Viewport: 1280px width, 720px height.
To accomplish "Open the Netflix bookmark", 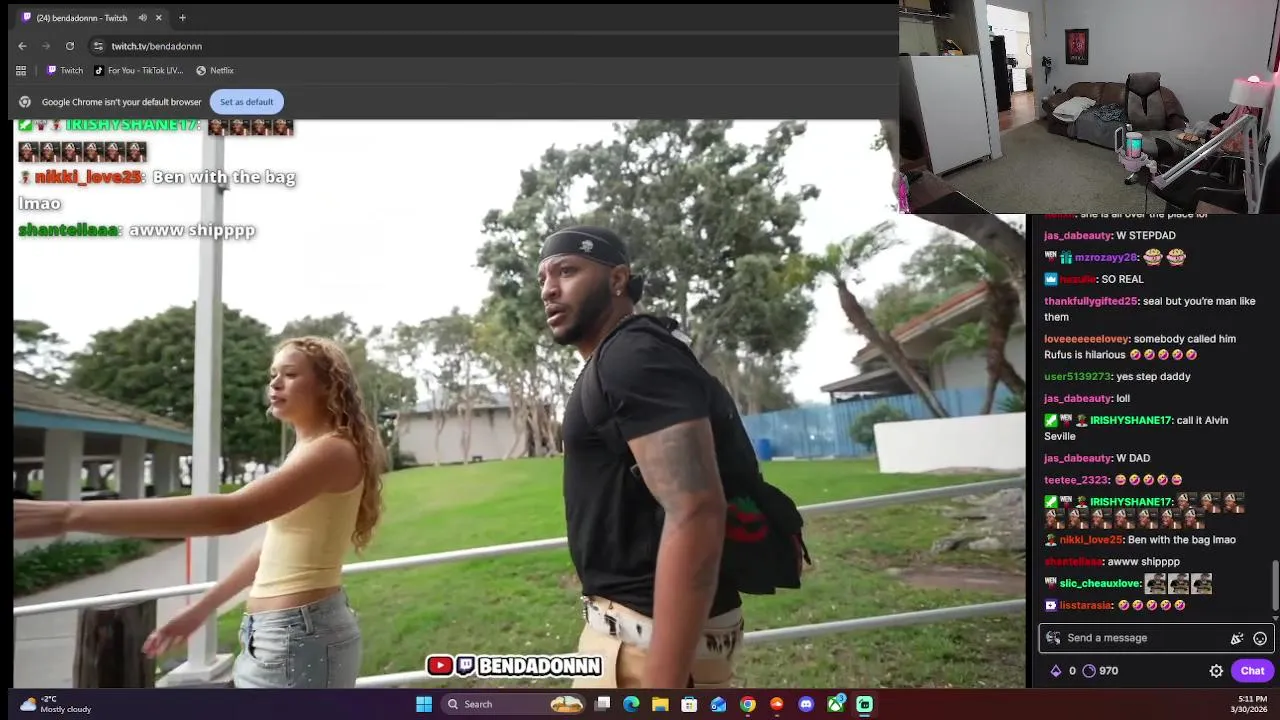I will tap(215, 70).
